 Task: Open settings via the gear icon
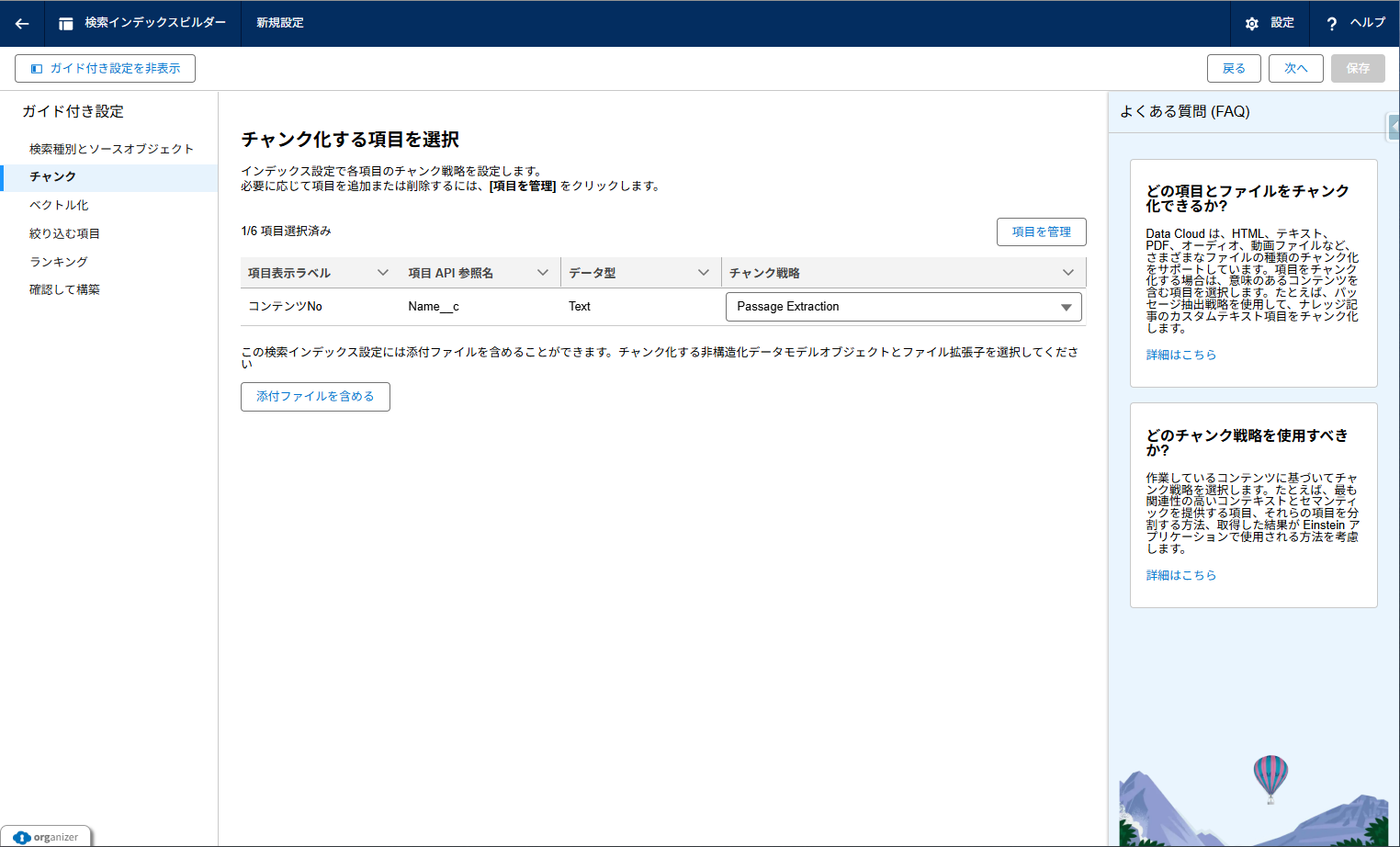click(1251, 24)
